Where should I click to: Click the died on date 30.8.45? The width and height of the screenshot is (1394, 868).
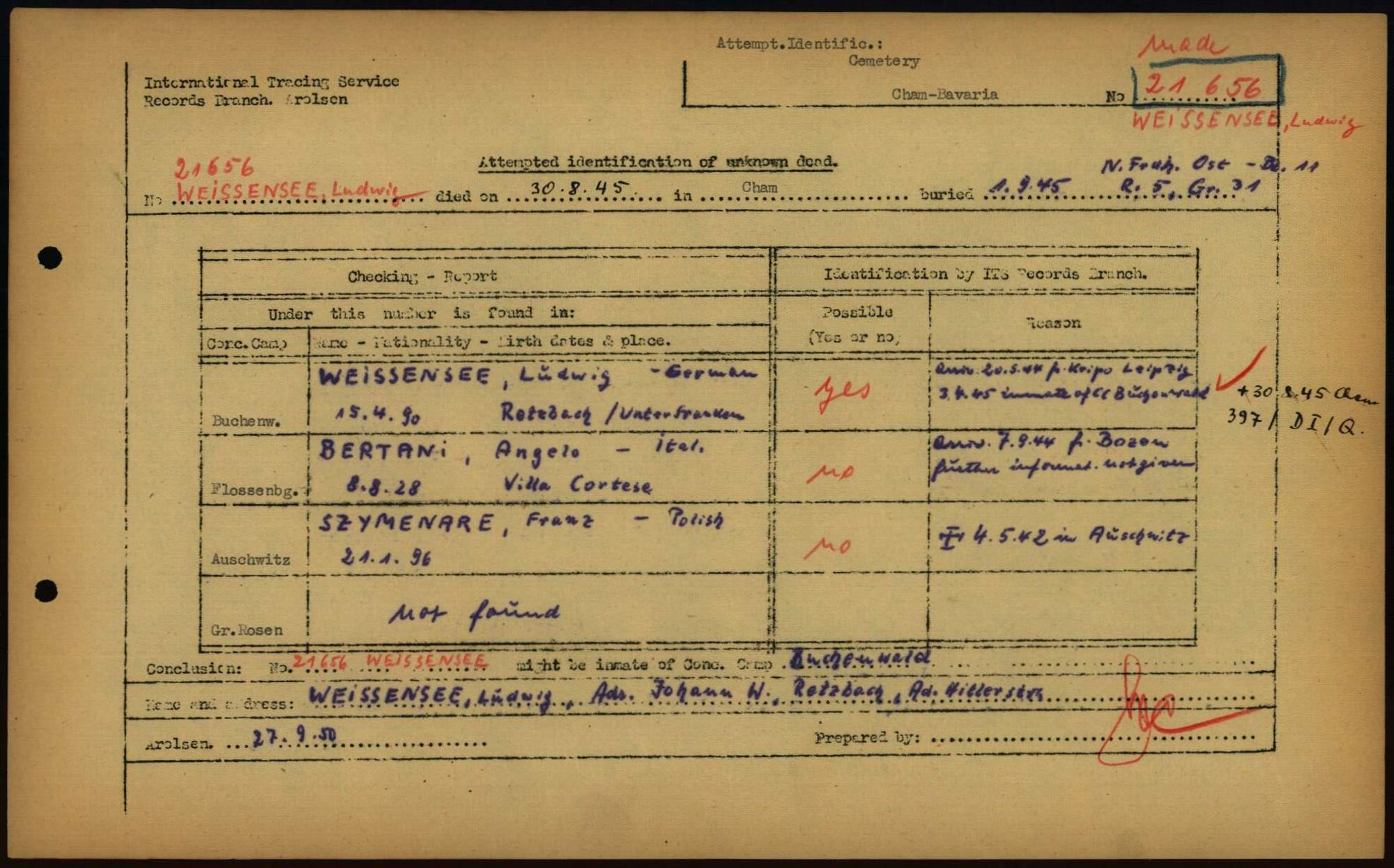point(579,188)
